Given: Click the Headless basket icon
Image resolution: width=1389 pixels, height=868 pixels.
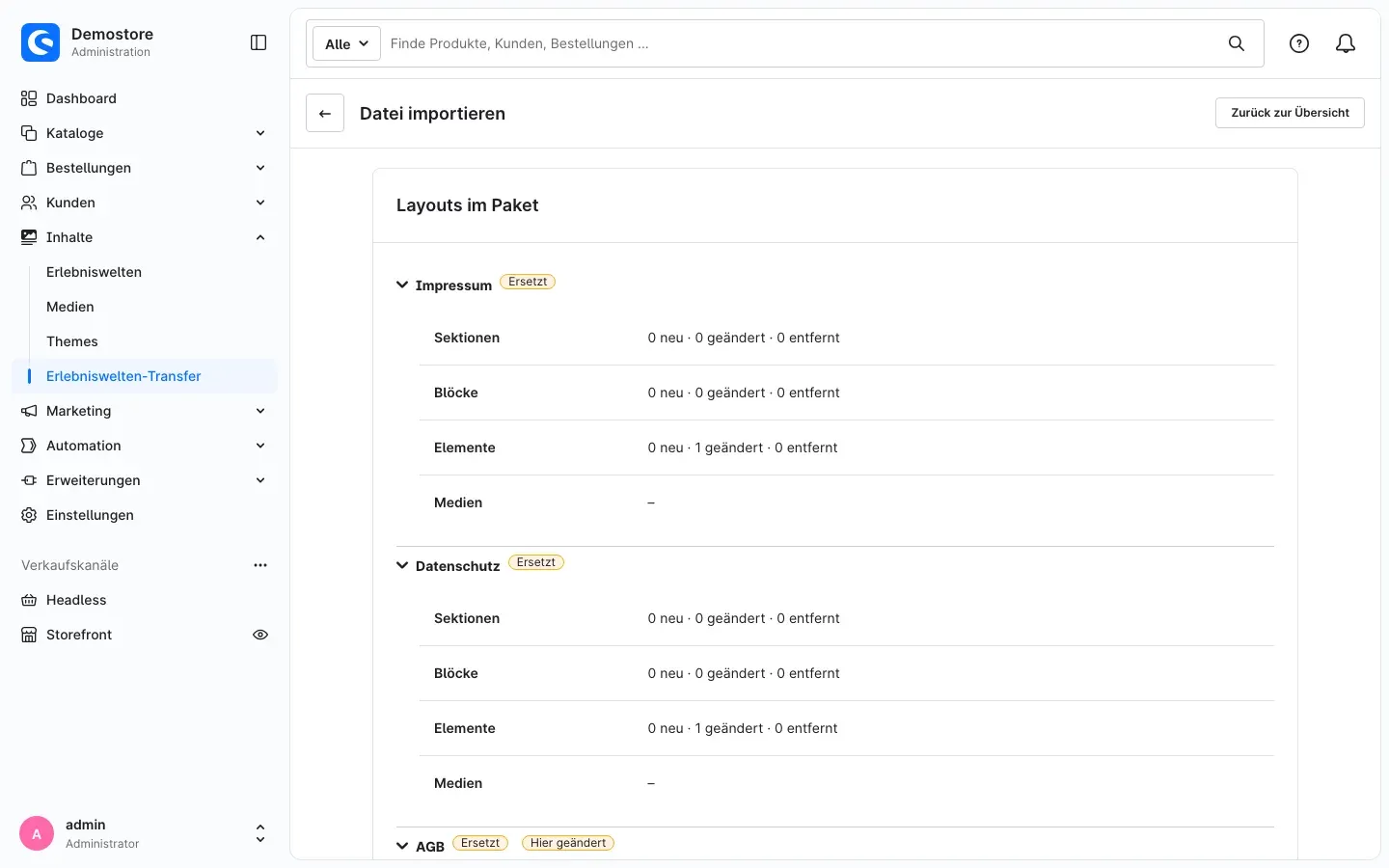Looking at the screenshot, I should 29,600.
